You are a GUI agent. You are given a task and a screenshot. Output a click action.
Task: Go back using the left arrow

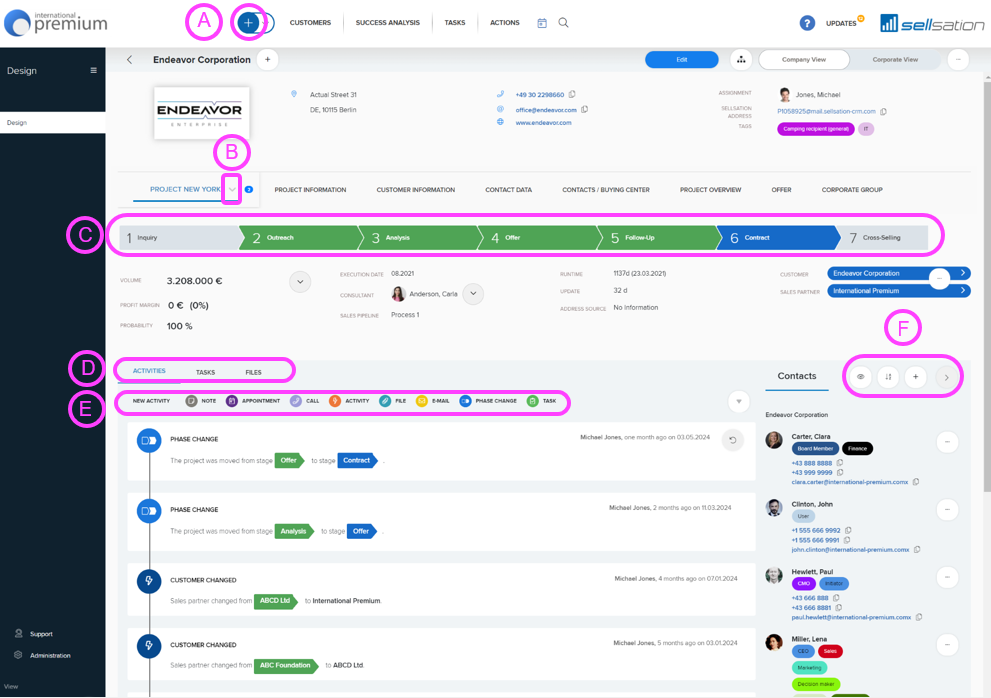coord(130,59)
